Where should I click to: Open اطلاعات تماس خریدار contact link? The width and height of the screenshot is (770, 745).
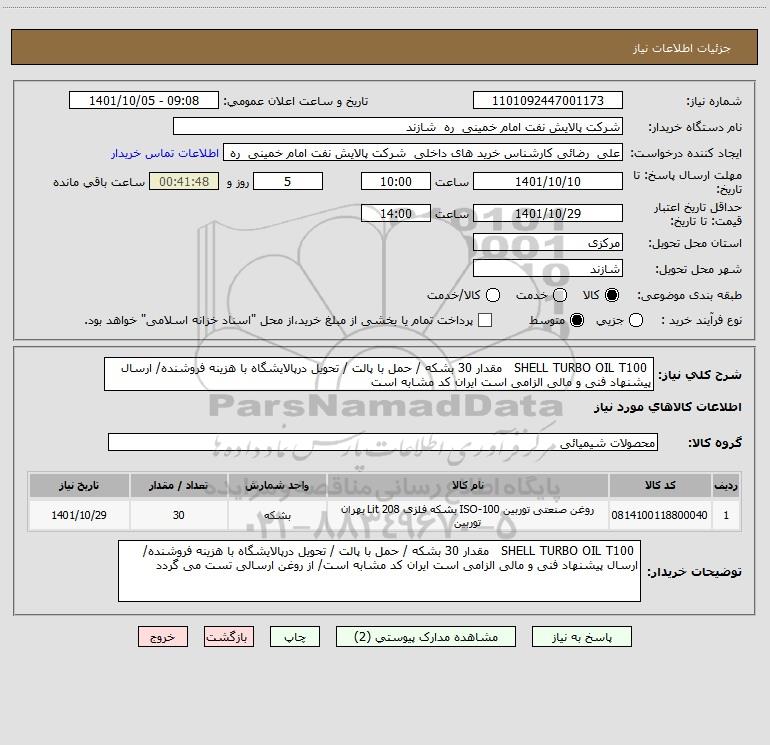tap(165, 153)
